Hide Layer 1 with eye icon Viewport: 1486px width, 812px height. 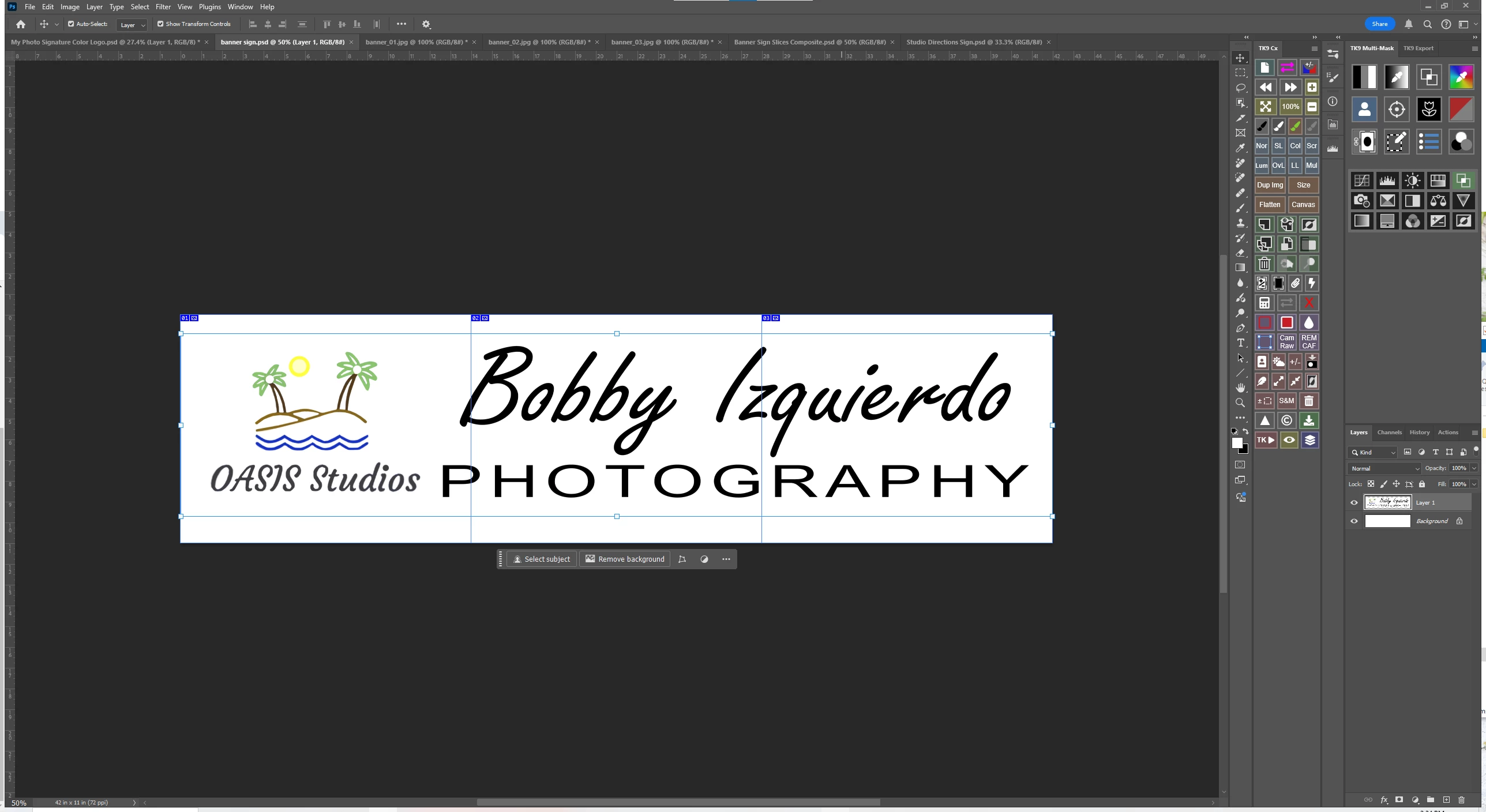point(1354,503)
